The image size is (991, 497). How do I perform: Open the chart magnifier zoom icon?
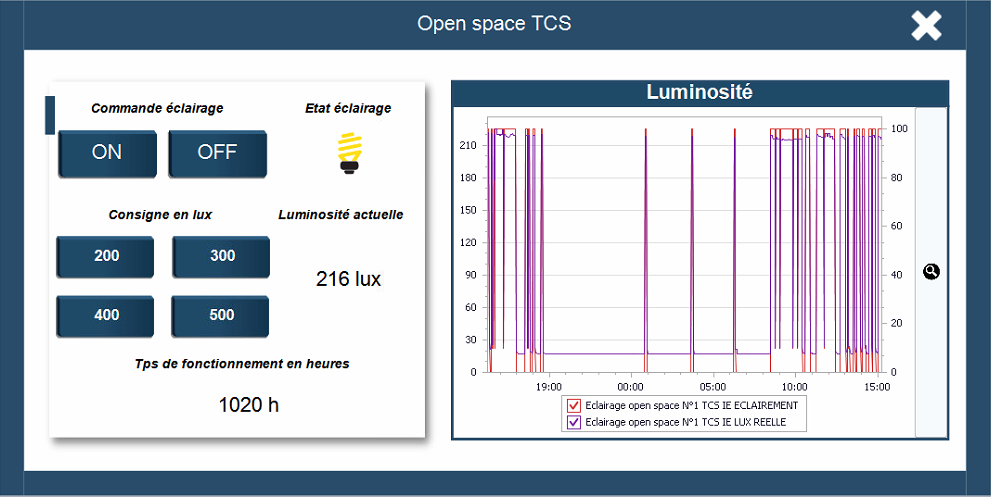pyautogui.click(x=931, y=271)
